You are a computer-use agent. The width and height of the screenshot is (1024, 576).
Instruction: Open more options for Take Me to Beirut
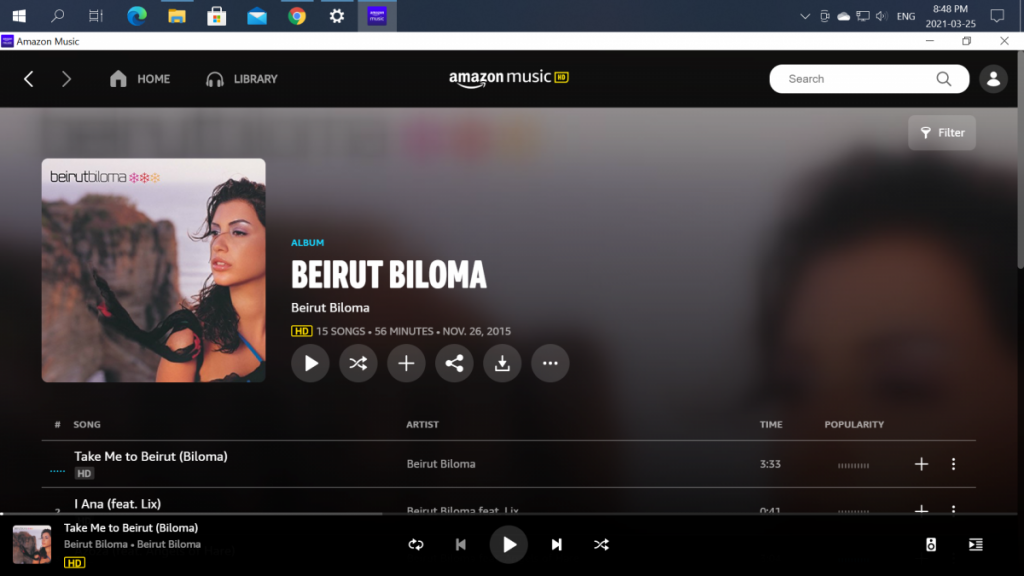[x=953, y=464]
